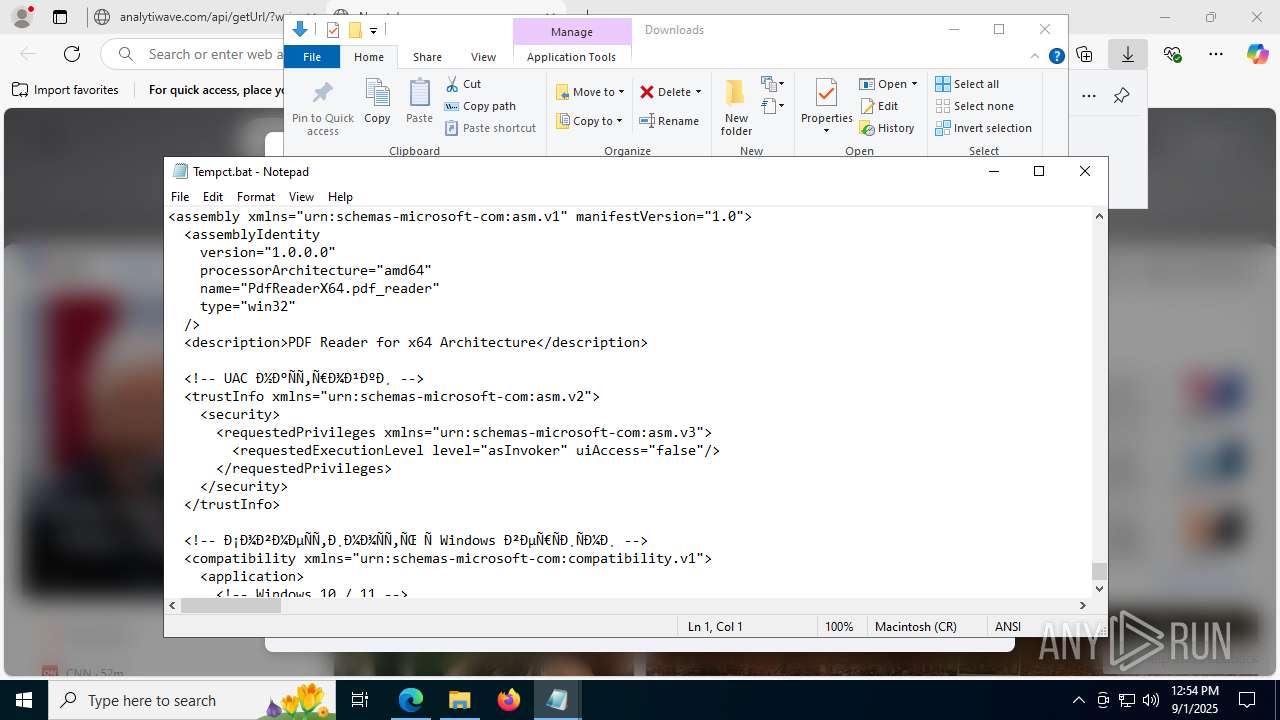Screen dimensions: 1280x720
Task: Select Application Tools ribbon tab
Action: coord(571,57)
